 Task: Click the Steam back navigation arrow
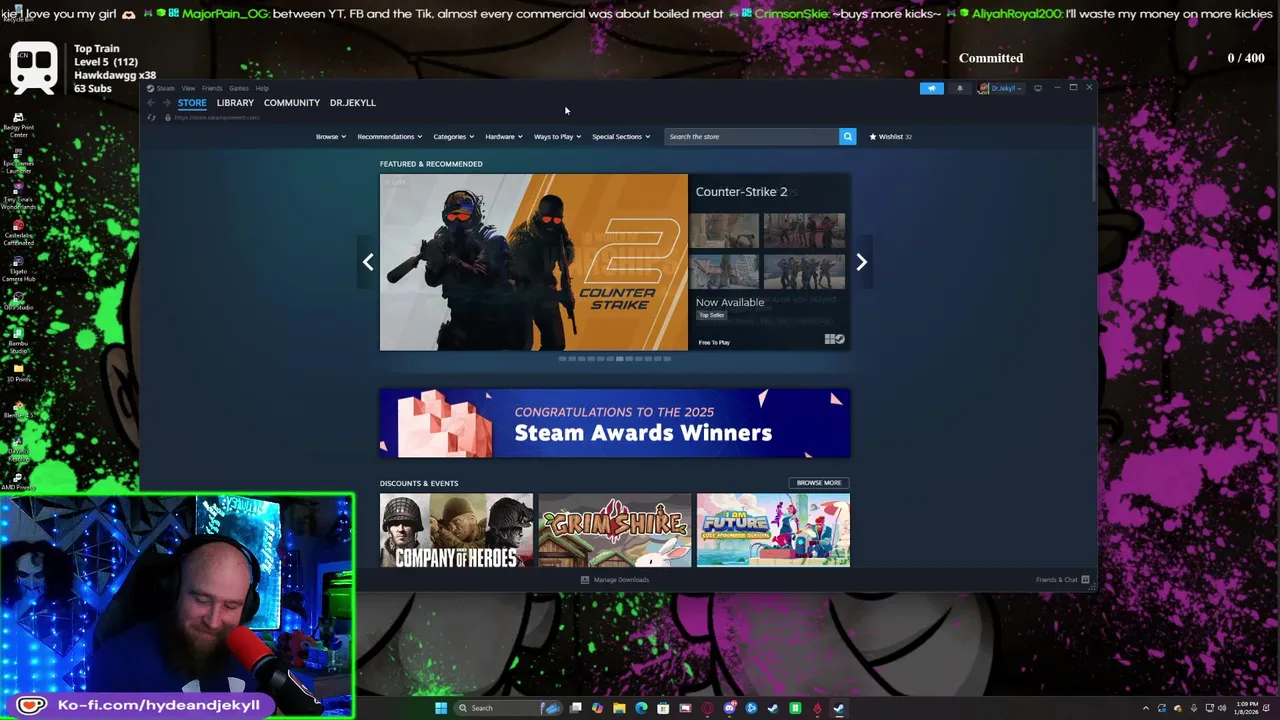(x=151, y=103)
